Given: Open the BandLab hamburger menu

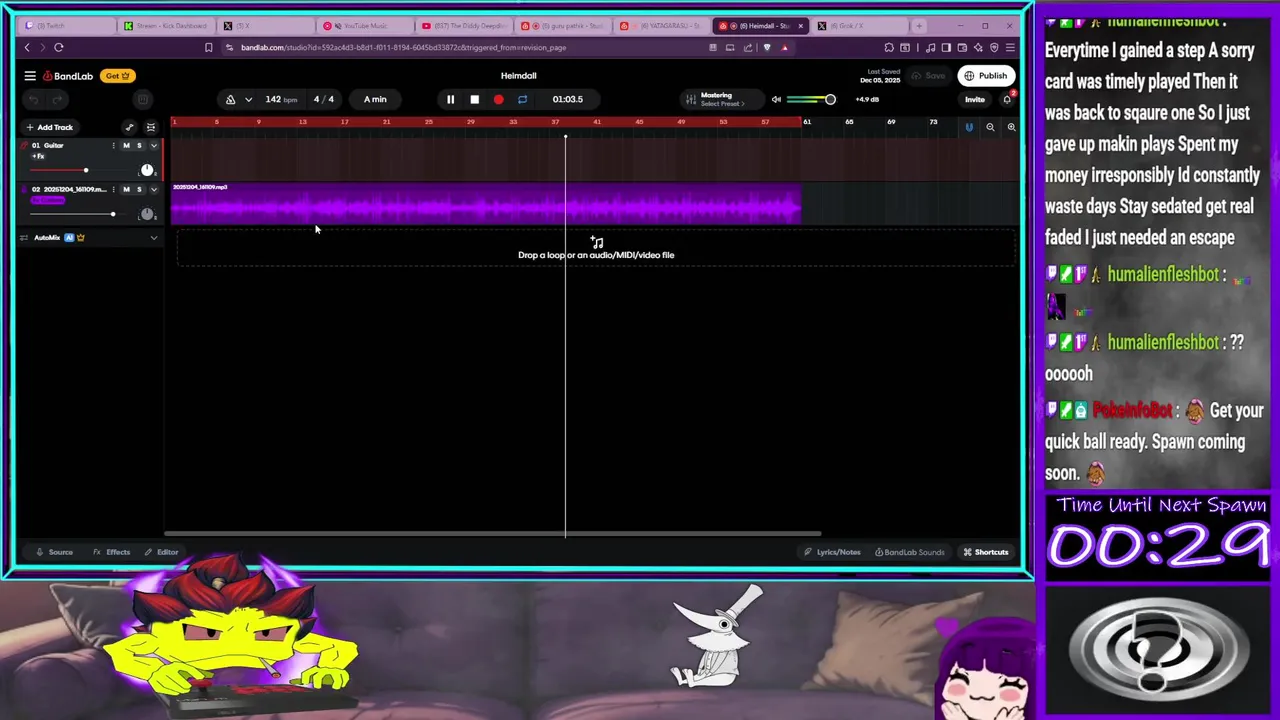Looking at the screenshot, I should [x=30, y=76].
